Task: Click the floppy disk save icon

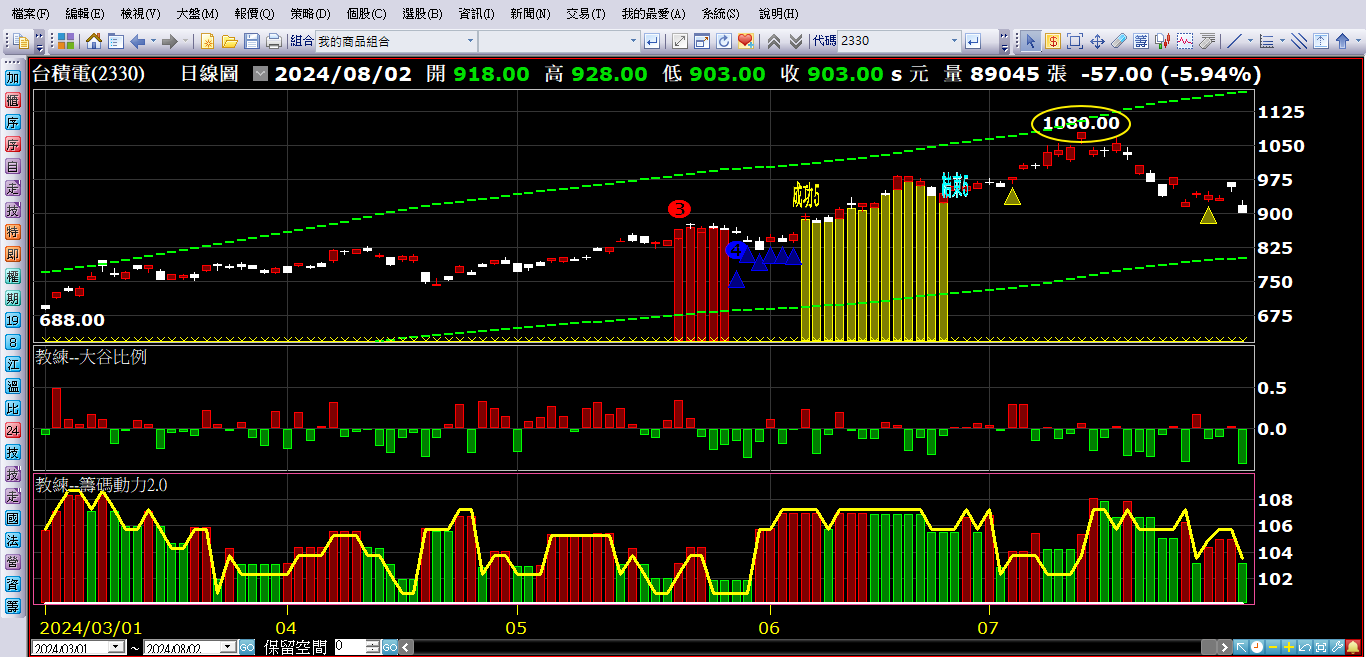Action: click(251, 41)
